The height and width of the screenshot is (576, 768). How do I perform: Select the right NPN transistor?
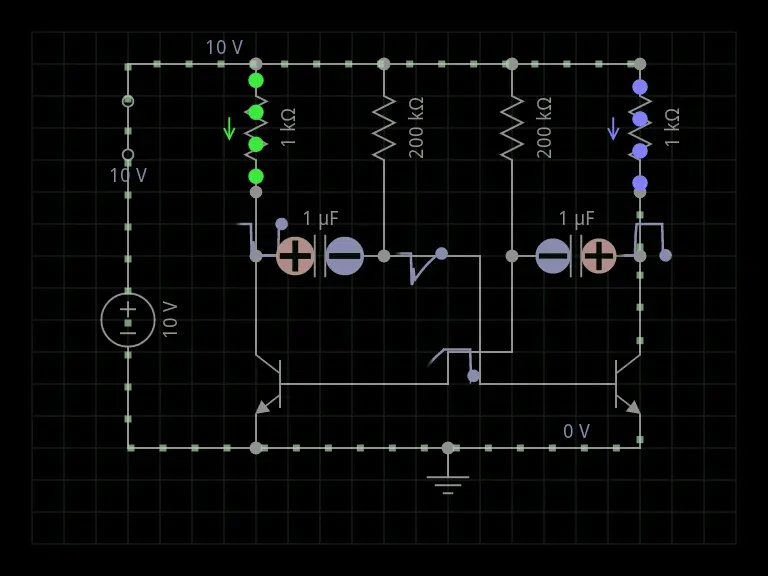(x=627, y=384)
